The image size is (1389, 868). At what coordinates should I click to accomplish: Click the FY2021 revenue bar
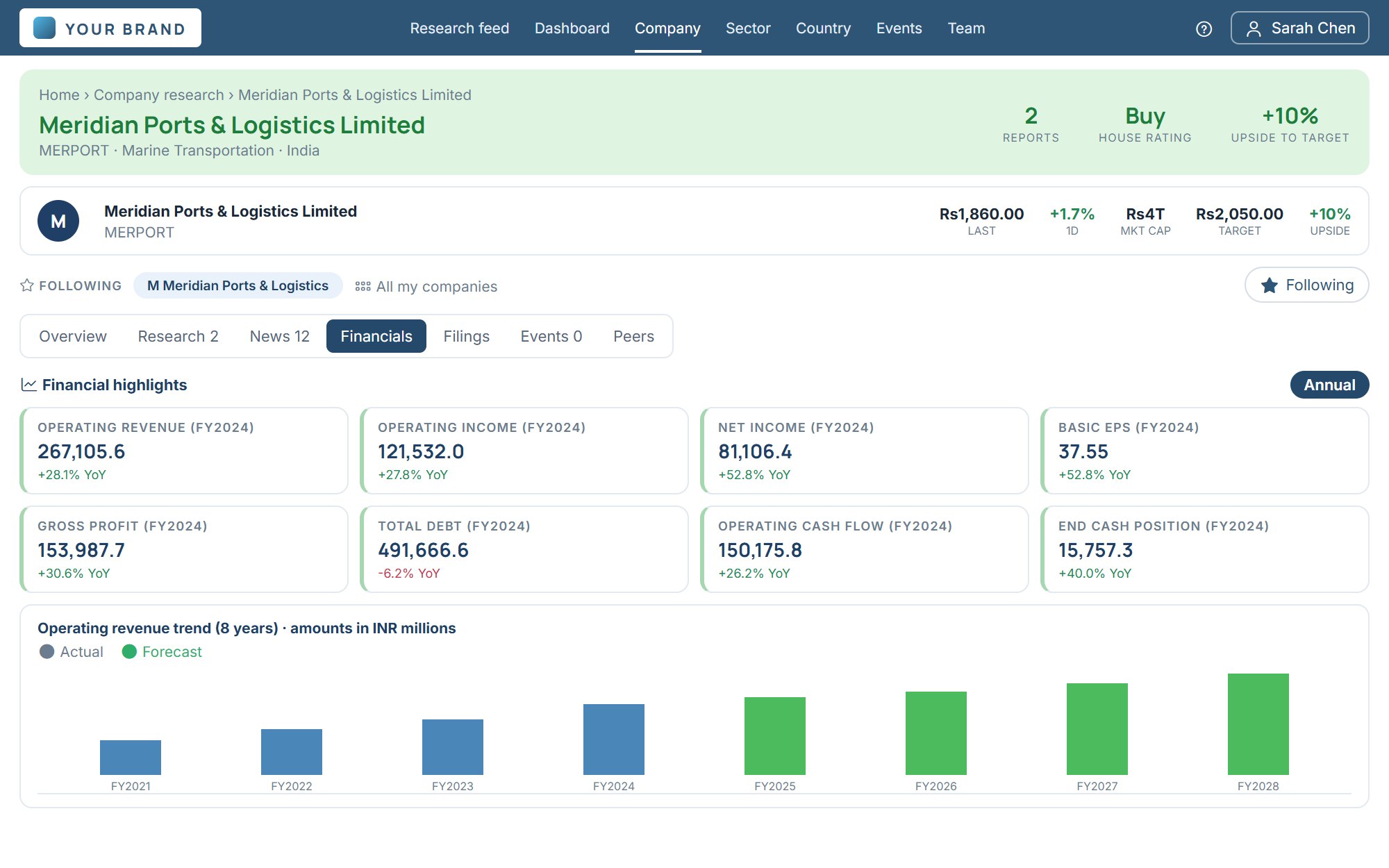131,758
